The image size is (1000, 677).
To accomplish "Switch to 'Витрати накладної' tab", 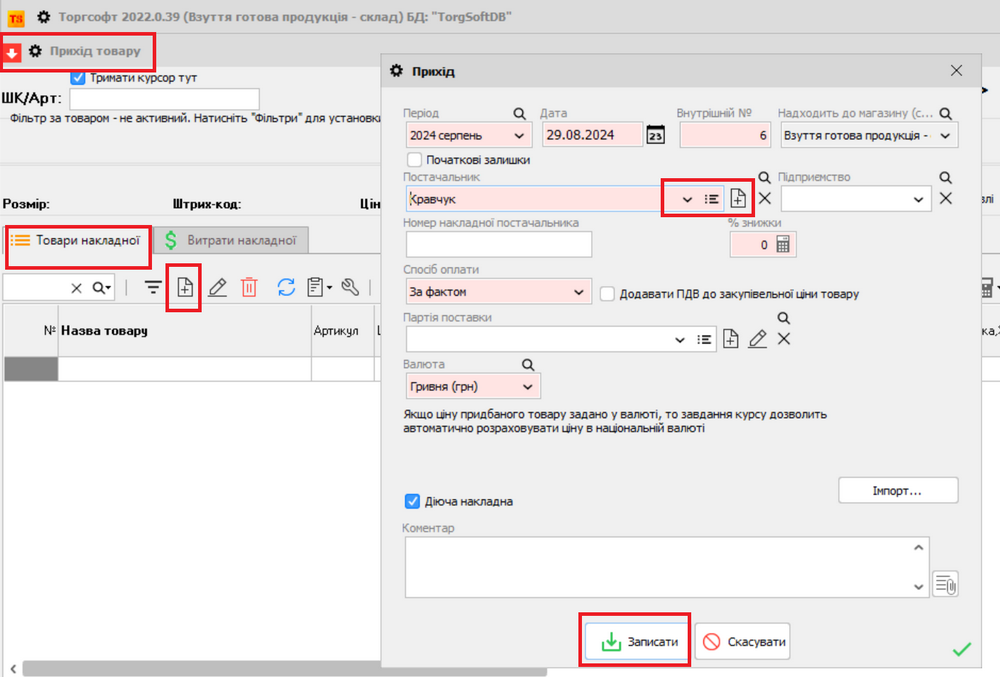I will (231, 240).
